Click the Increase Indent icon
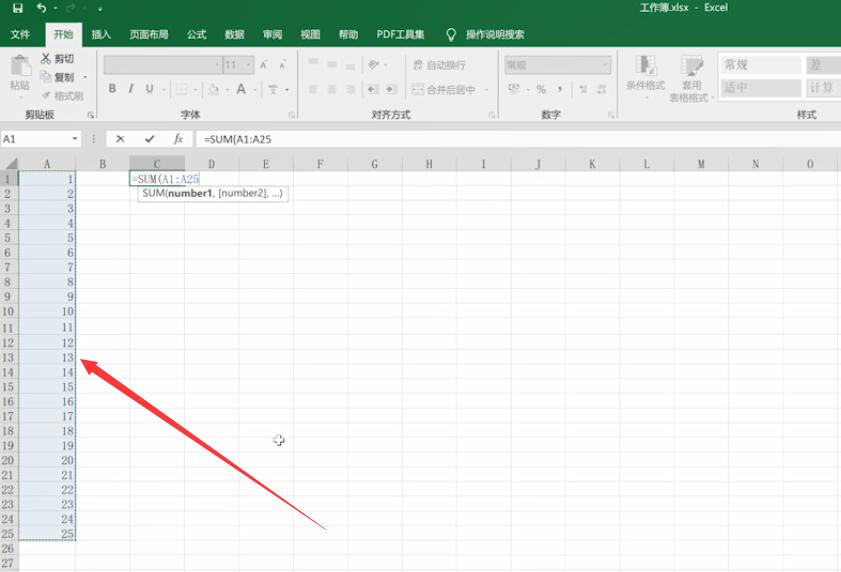Screen dimensions: 841x572 (x=392, y=89)
